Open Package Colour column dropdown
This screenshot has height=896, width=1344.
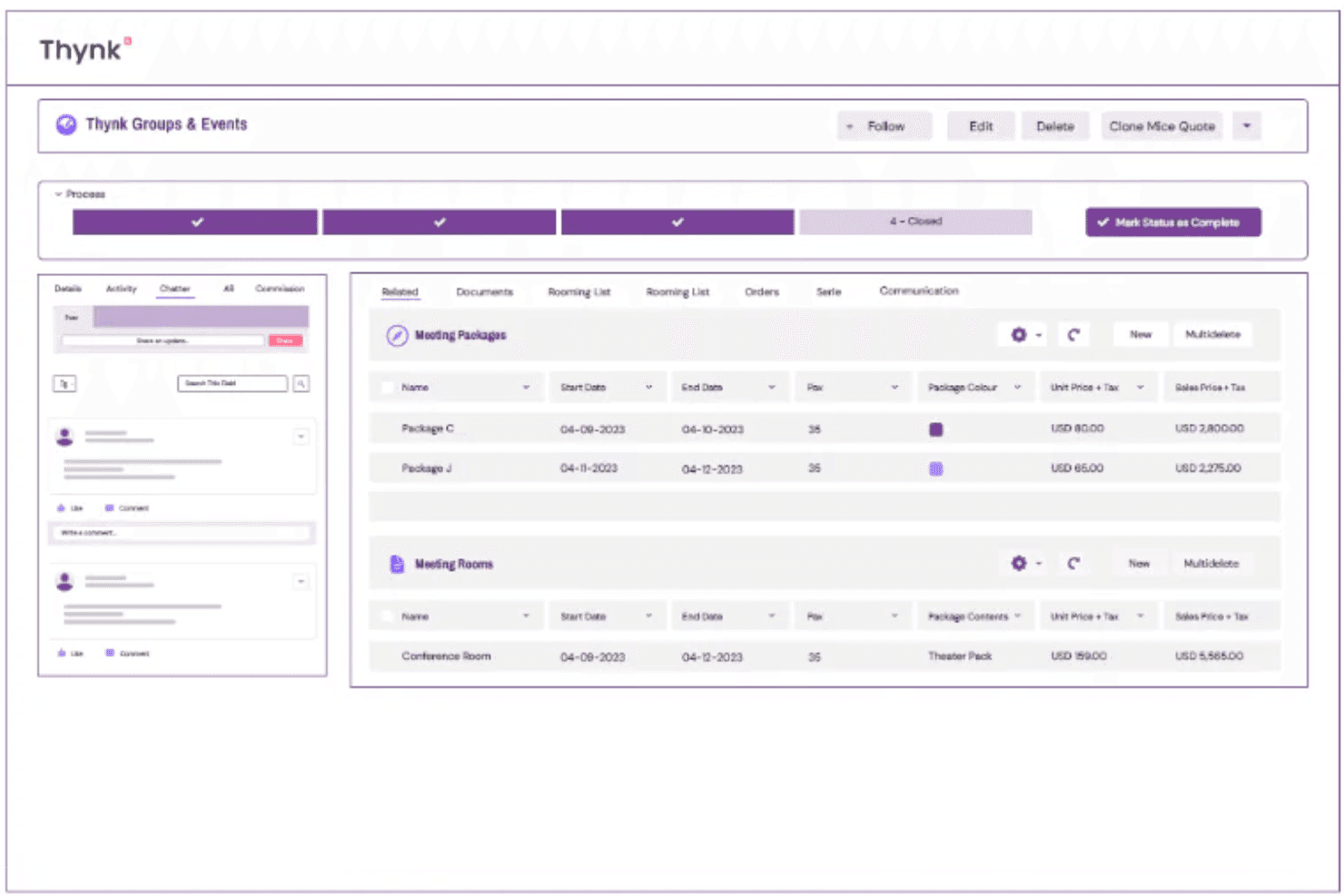(x=1017, y=388)
